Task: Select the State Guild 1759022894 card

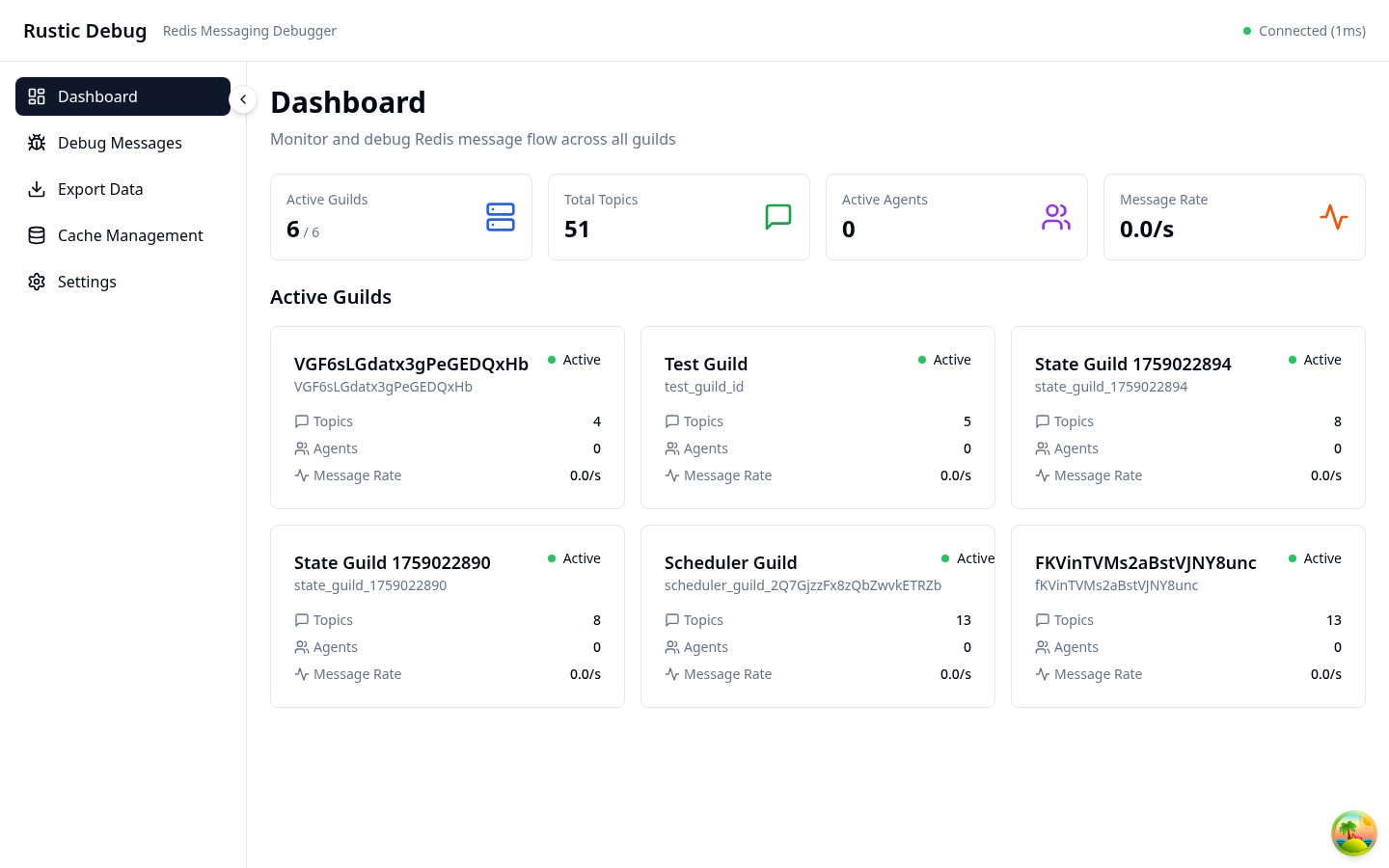Action: [x=1187, y=417]
